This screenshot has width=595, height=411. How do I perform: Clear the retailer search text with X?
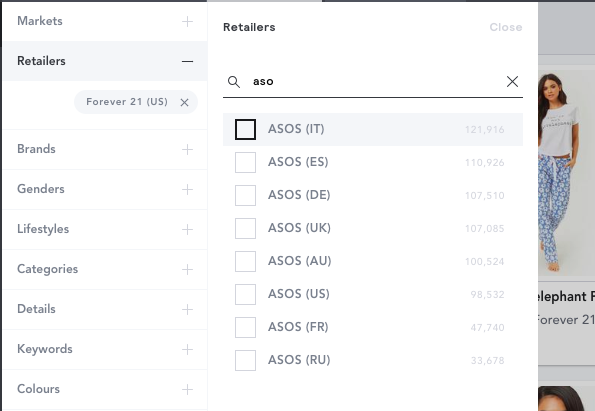(512, 81)
